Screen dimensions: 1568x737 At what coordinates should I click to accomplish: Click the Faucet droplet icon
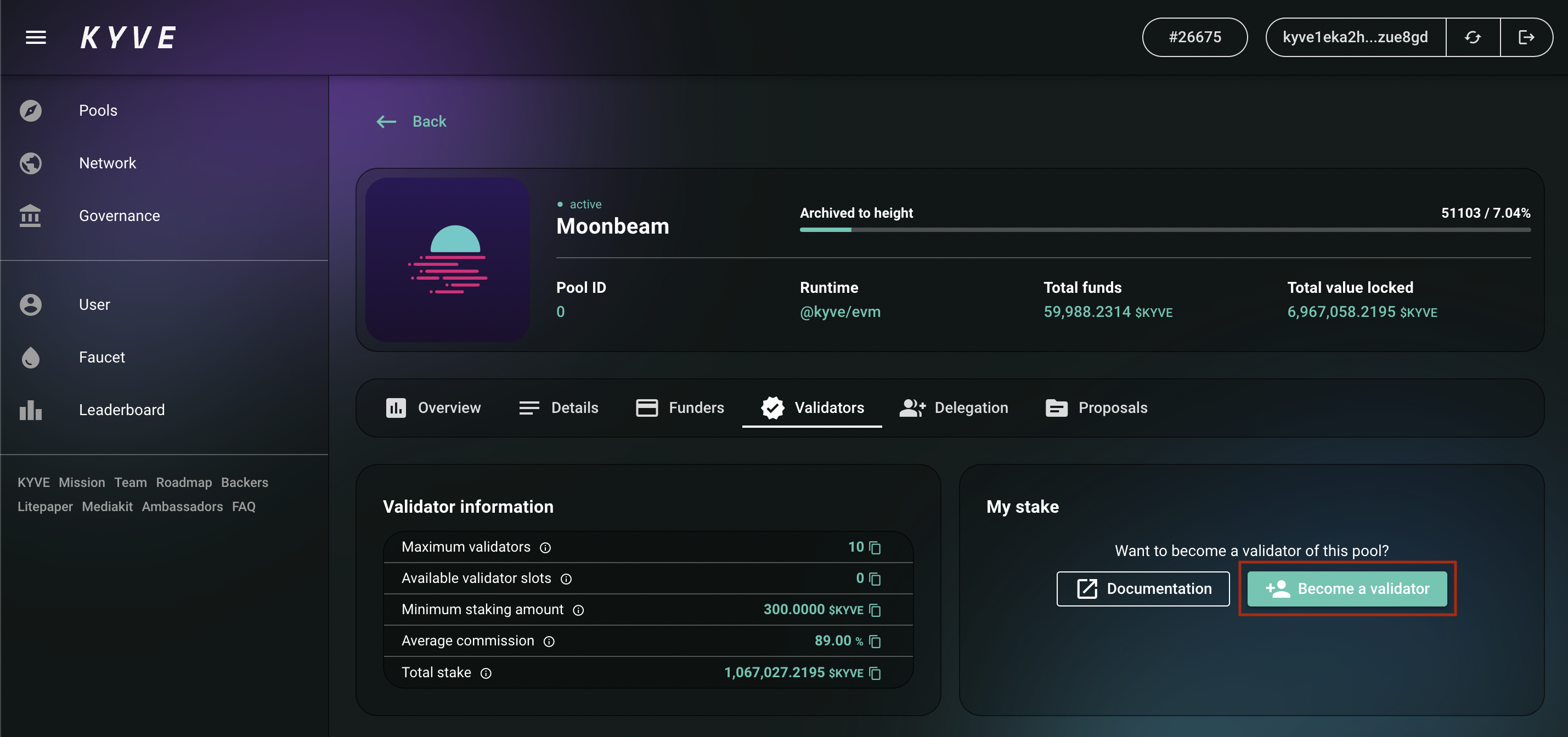(x=30, y=357)
